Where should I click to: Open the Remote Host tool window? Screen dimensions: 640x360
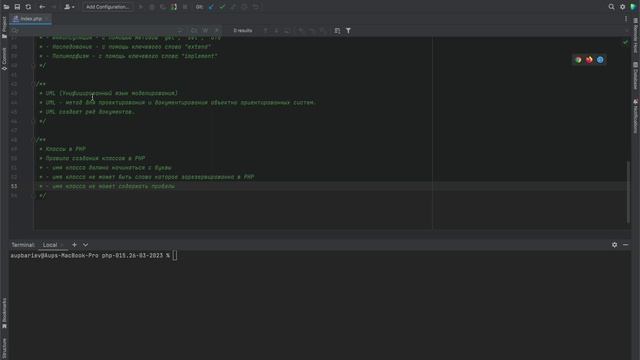point(636,36)
